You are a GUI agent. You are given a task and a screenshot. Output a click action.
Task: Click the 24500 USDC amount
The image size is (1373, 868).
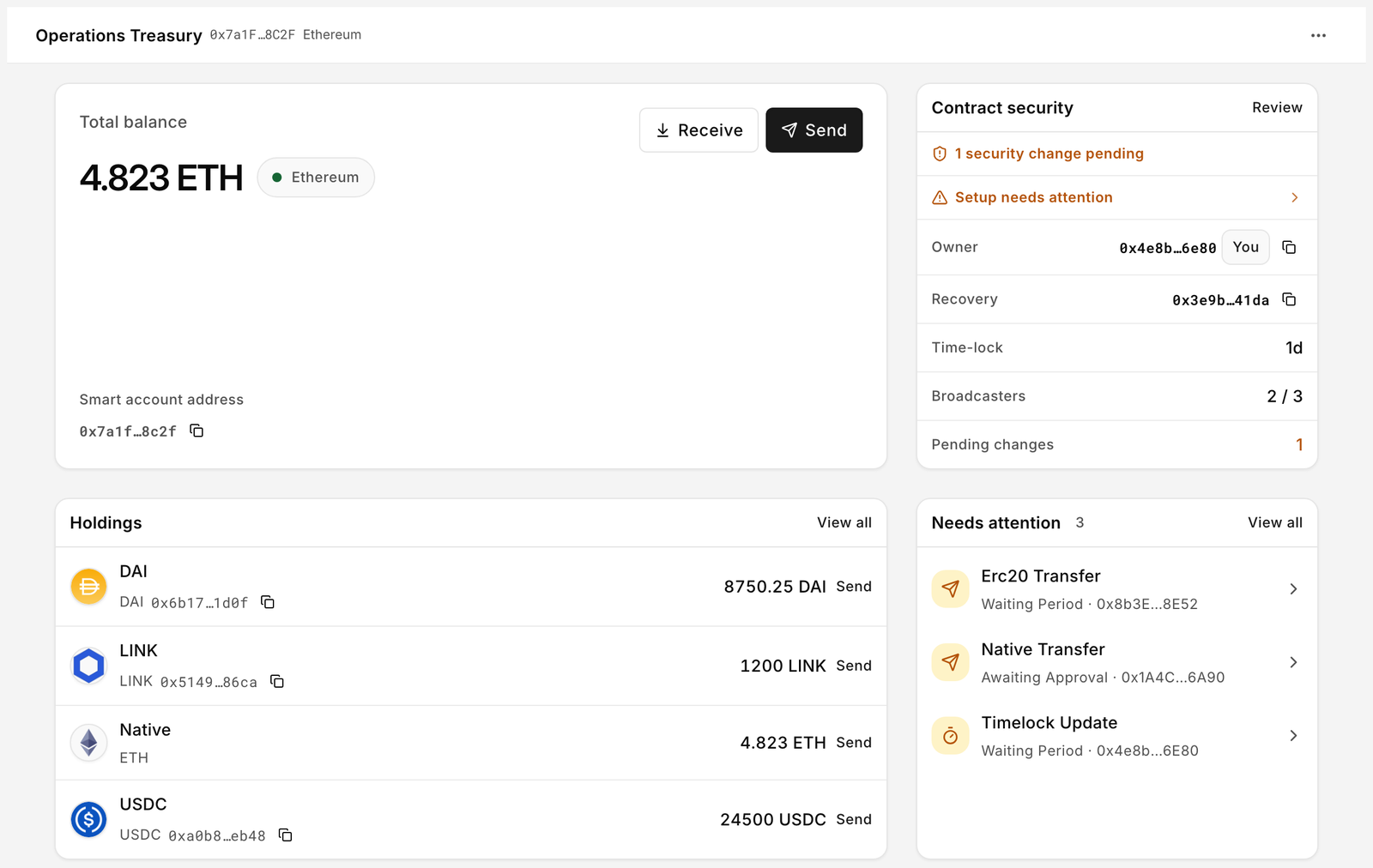(x=773, y=820)
